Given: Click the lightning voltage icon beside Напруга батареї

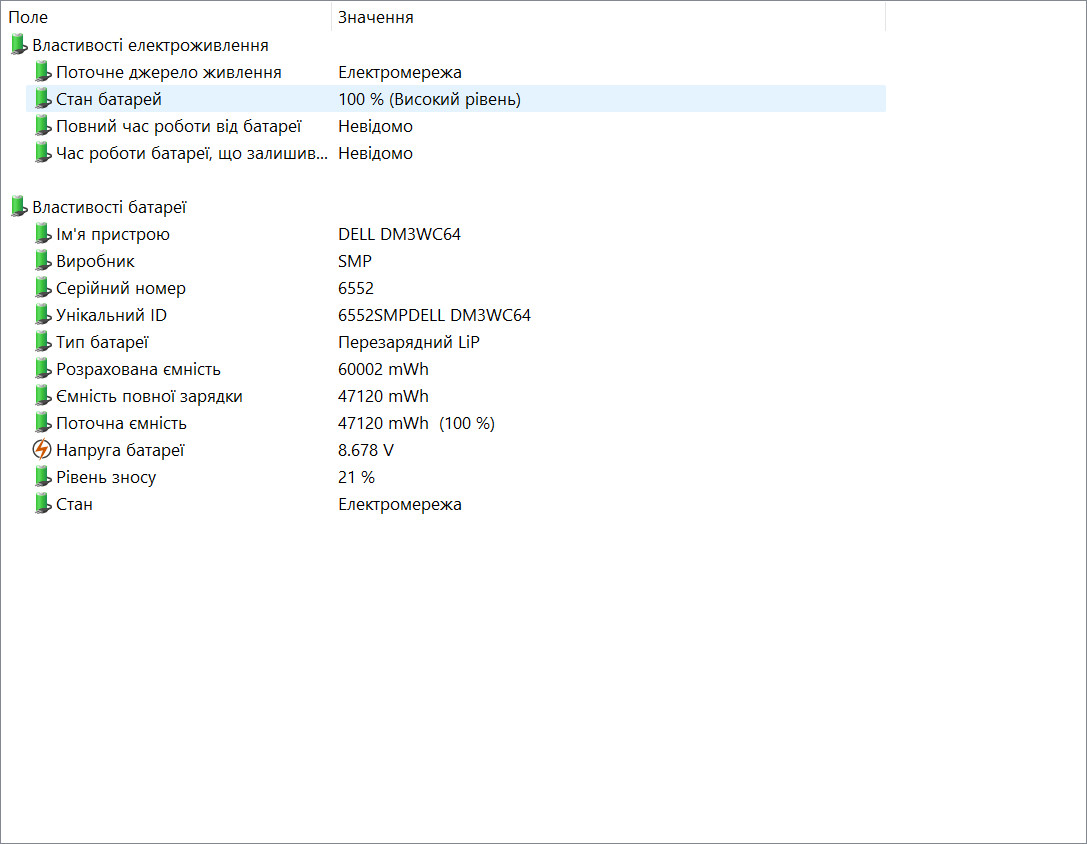Looking at the screenshot, I should (x=42, y=450).
